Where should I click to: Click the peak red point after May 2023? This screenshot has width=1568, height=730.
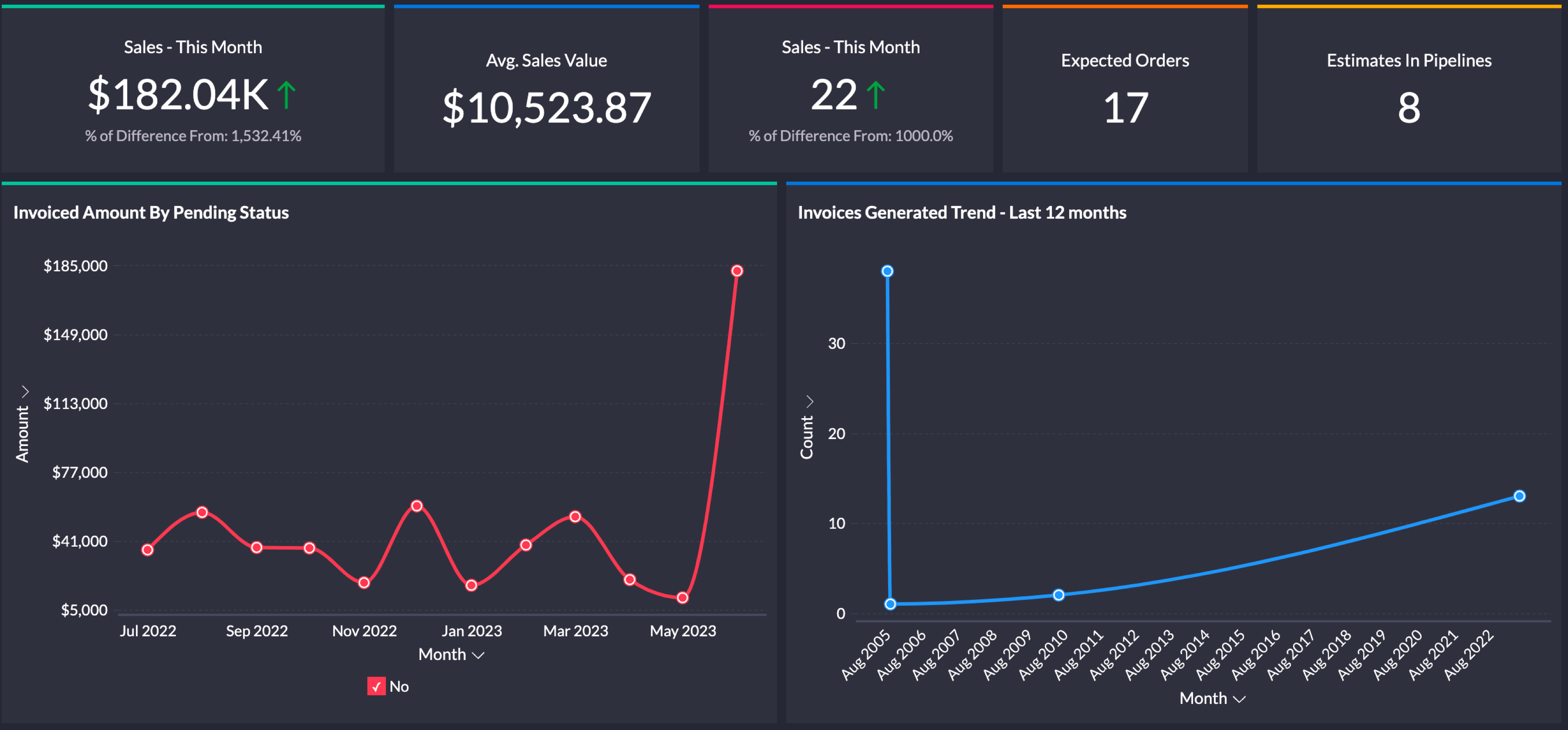(x=737, y=271)
